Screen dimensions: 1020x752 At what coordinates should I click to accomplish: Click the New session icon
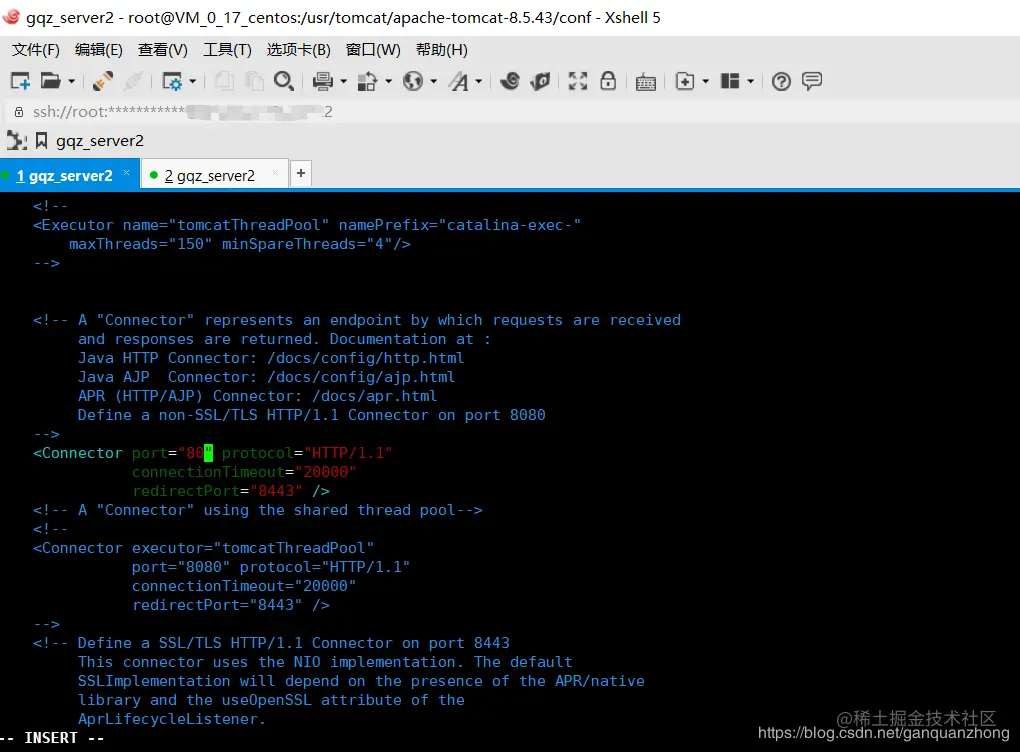pyautogui.click(x=20, y=81)
